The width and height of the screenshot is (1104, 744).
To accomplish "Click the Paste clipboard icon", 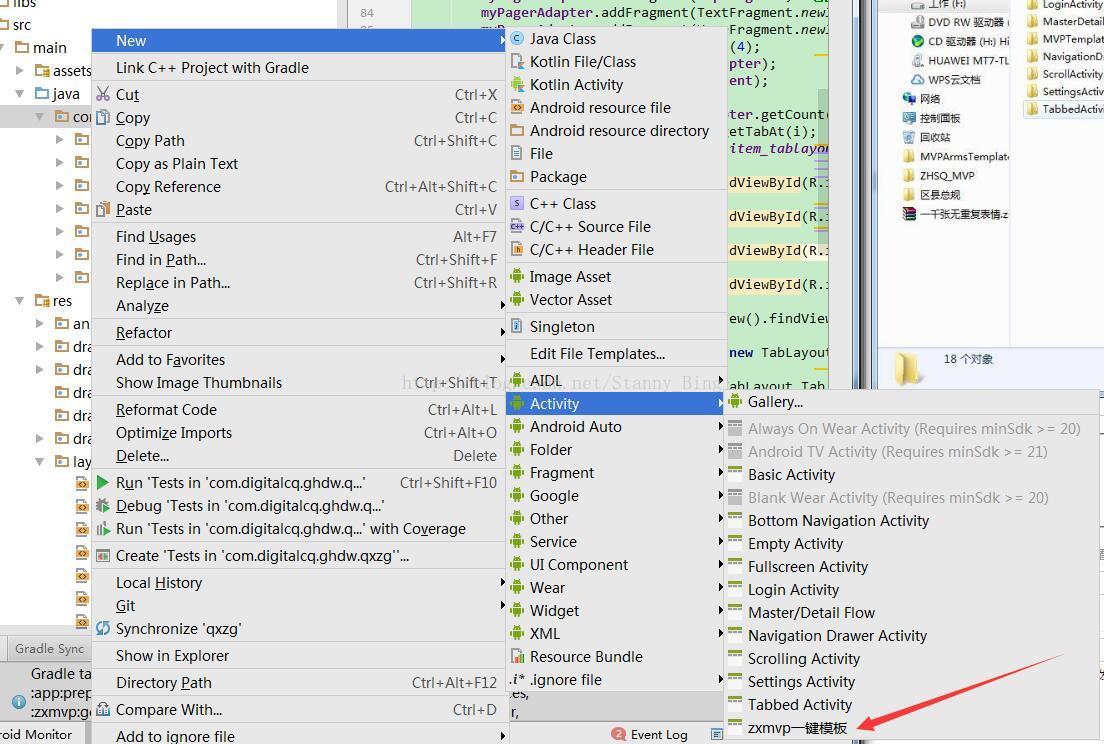I will point(103,209).
